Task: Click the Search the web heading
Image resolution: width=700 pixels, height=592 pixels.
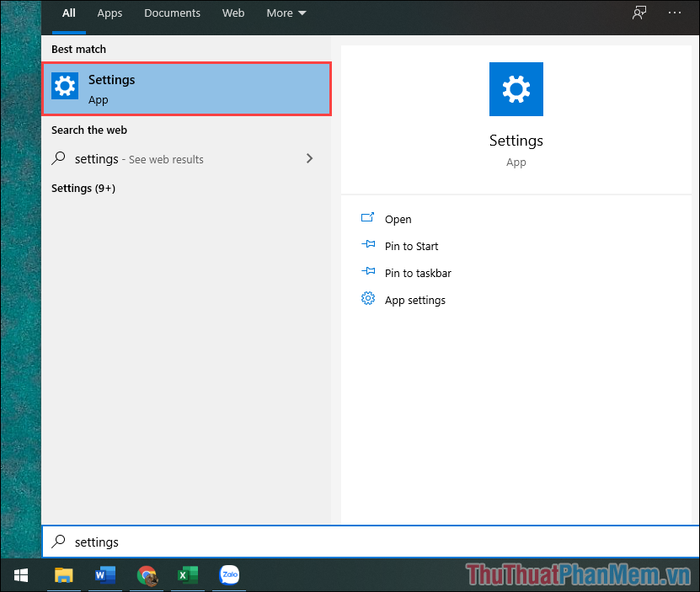Action: tap(89, 130)
